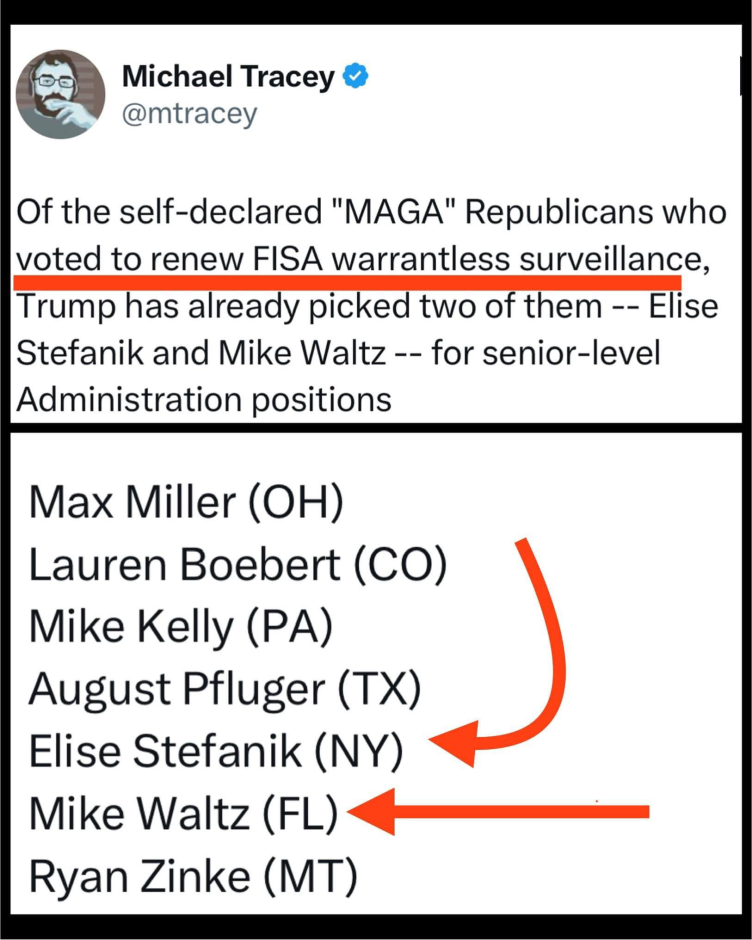Click the curved red arrow's arrowhead

pyautogui.click(x=452, y=747)
